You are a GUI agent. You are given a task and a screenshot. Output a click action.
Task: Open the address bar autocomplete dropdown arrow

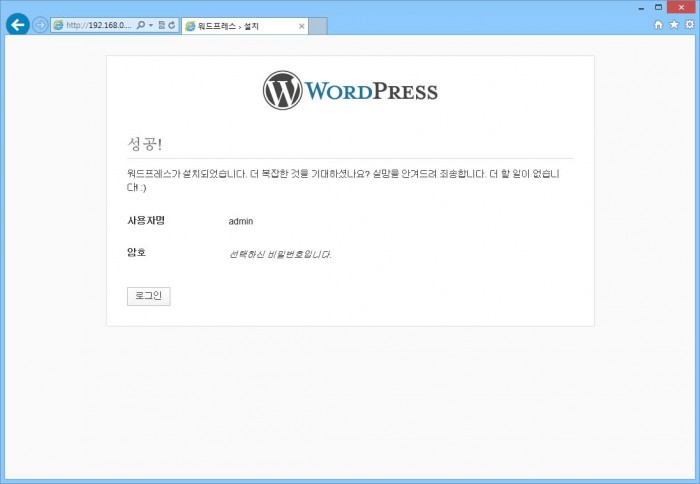coord(151,25)
